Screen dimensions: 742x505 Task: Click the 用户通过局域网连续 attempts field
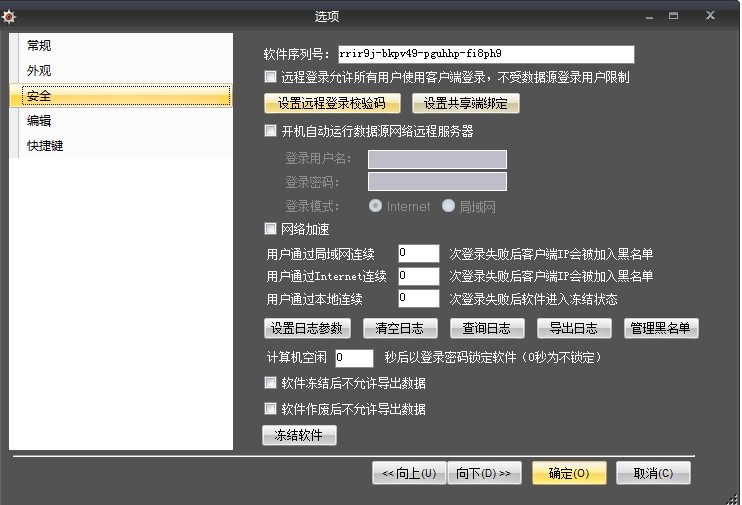419,253
